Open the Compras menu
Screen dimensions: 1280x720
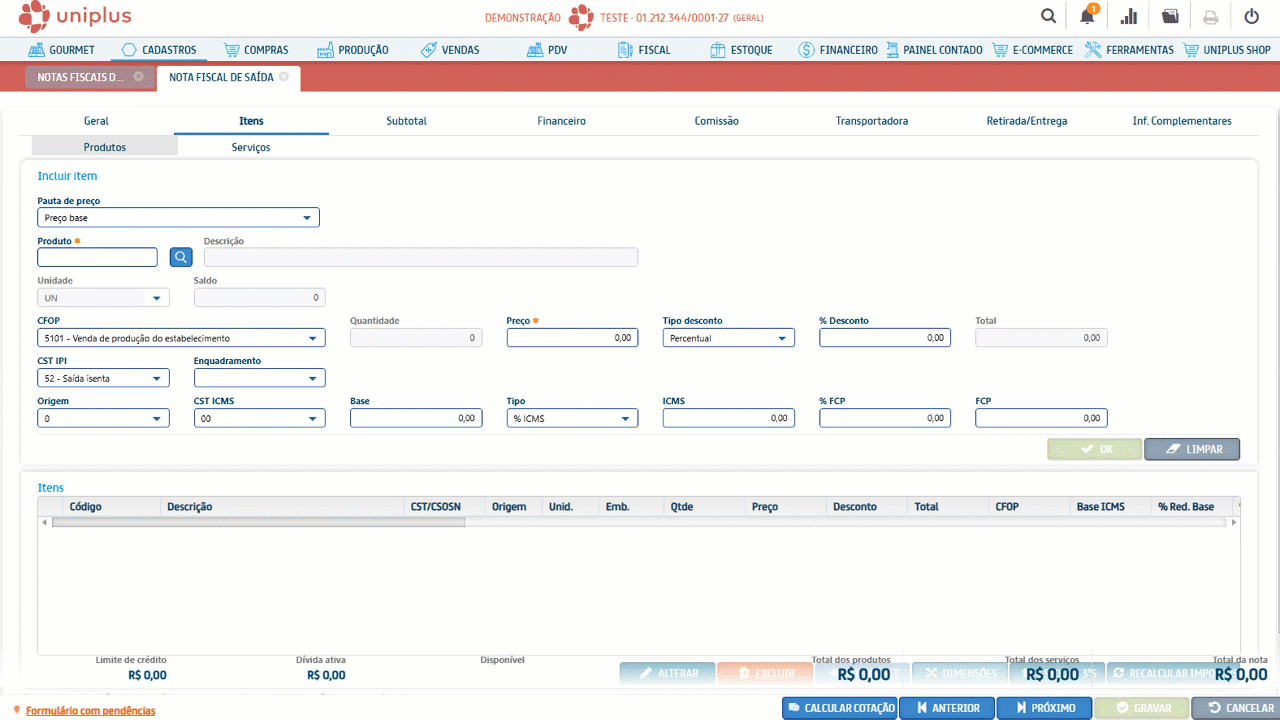[256, 49]
